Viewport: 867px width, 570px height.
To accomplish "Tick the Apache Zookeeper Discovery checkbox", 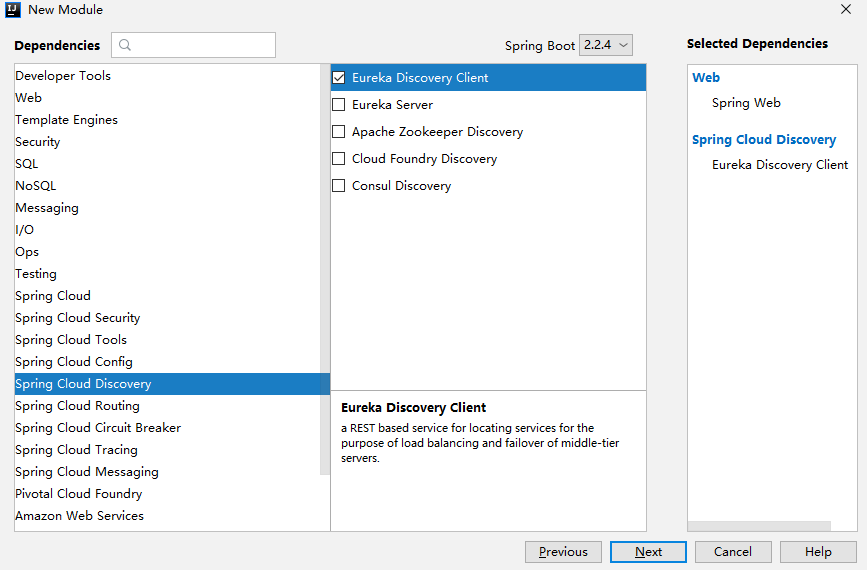I will 338,132.
